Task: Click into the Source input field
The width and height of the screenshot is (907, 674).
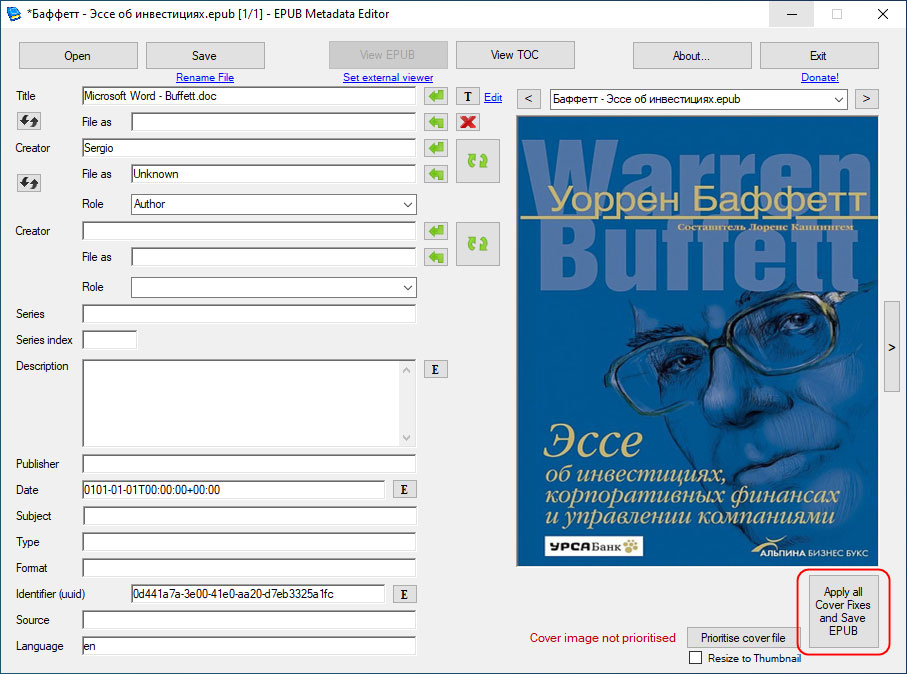Action: [249, 620]
